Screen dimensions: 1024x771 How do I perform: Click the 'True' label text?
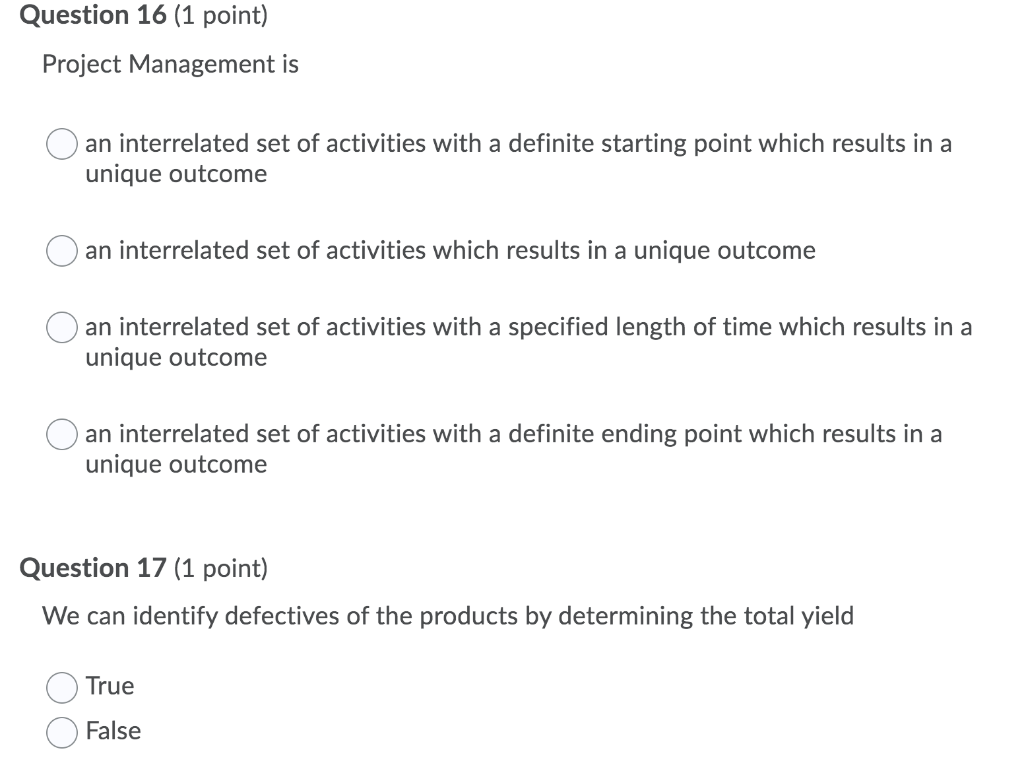[x=109, y=687]
